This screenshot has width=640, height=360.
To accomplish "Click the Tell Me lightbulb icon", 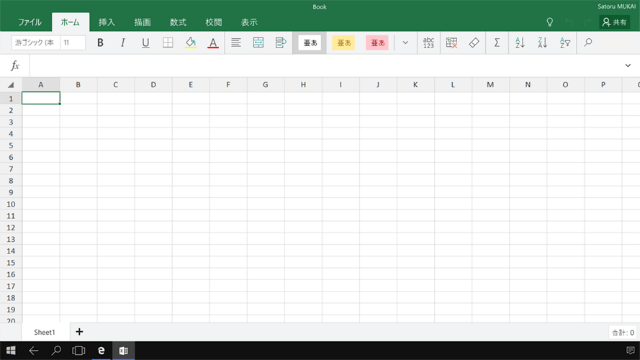I will (x=550, y=22).
